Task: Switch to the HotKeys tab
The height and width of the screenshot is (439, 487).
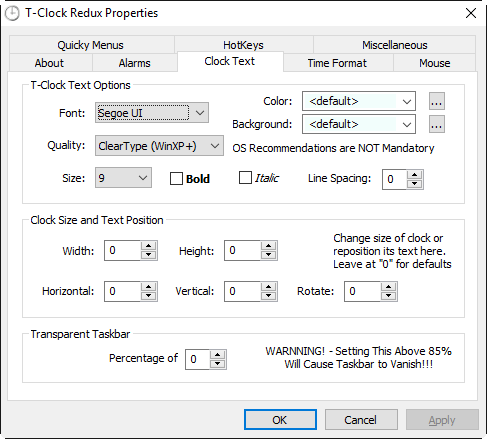Action: (x=244, y=45)
